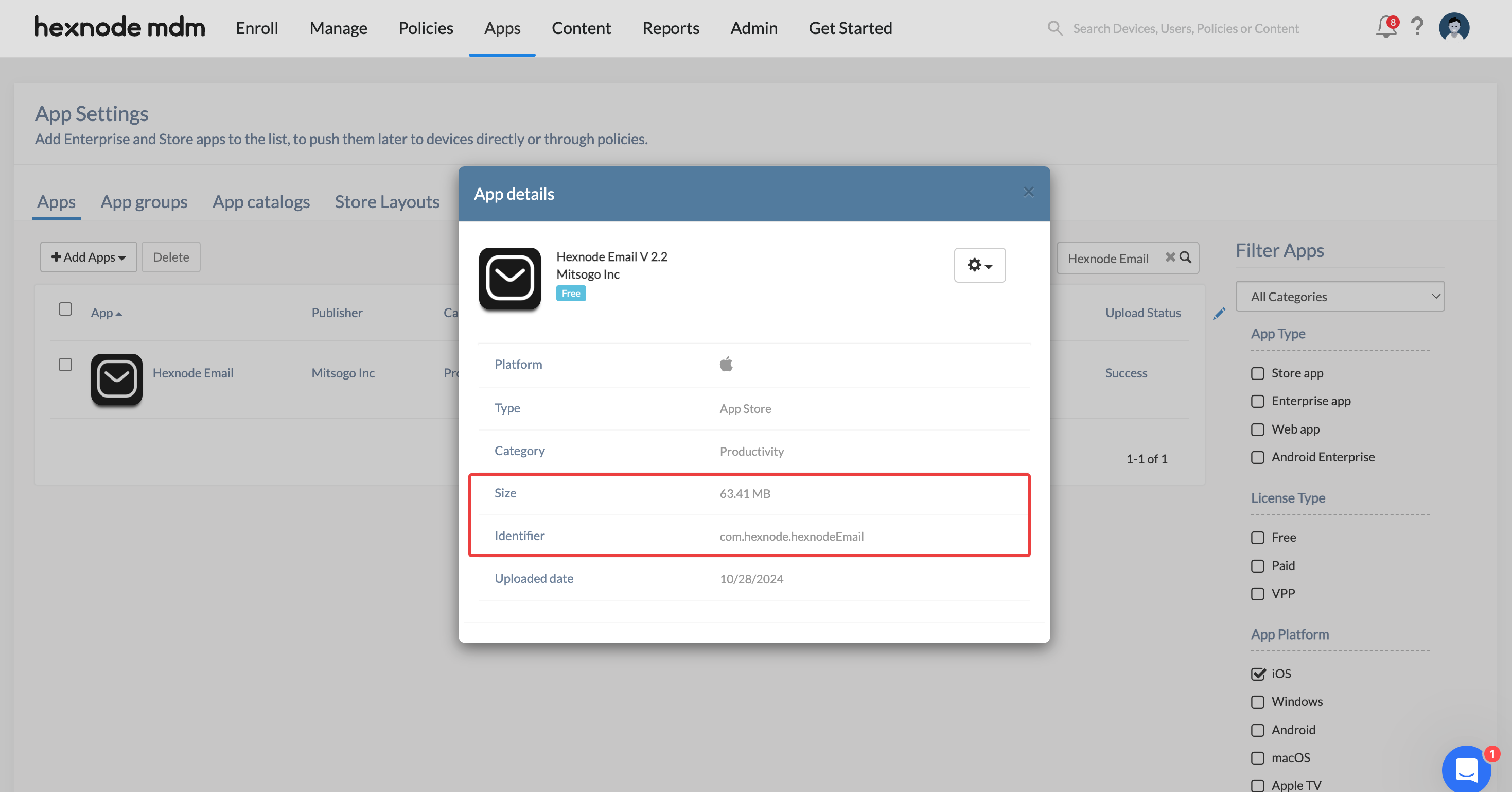Check the Enterprise app filter
Screen dimensions: 1512x792
pyautogui.click(x=1257, y=401)
